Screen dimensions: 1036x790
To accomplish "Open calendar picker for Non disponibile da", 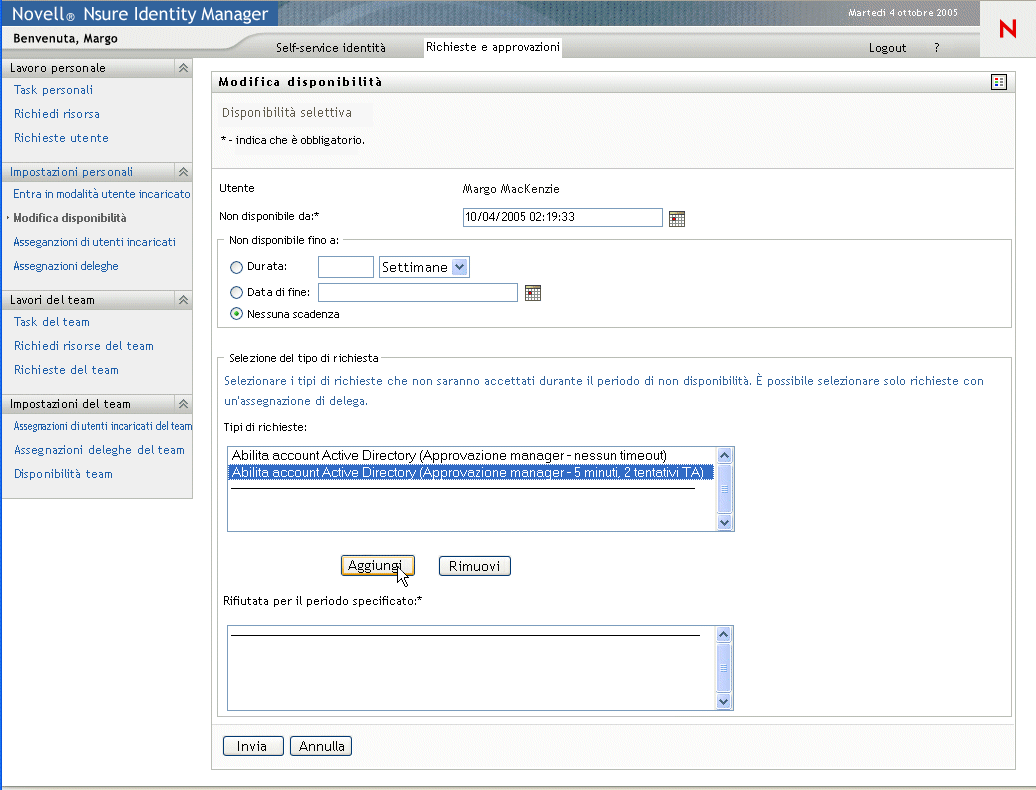I will (x=677, y=219).
